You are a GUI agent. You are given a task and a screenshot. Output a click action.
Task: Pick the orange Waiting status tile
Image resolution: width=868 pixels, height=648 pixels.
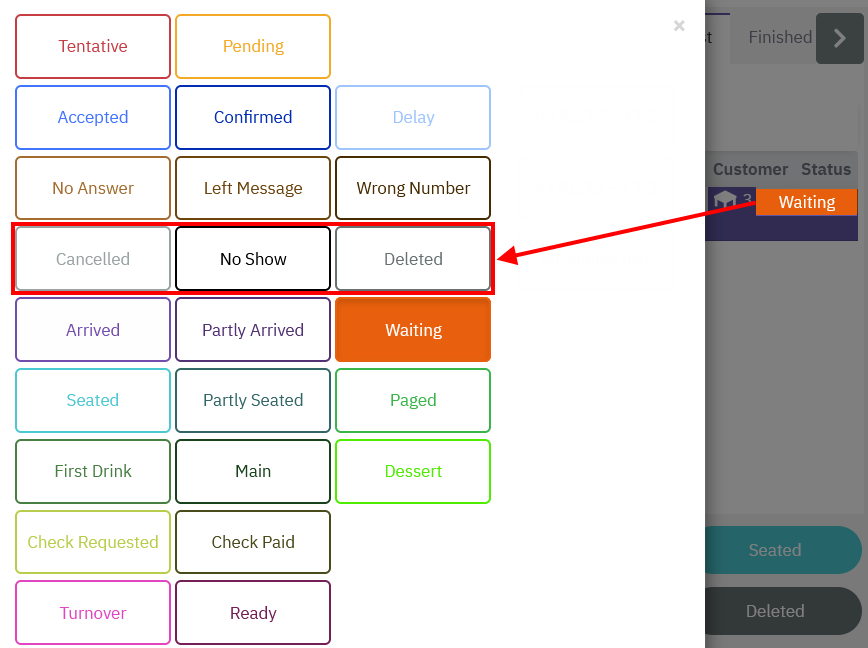click(x=413, y=330)
